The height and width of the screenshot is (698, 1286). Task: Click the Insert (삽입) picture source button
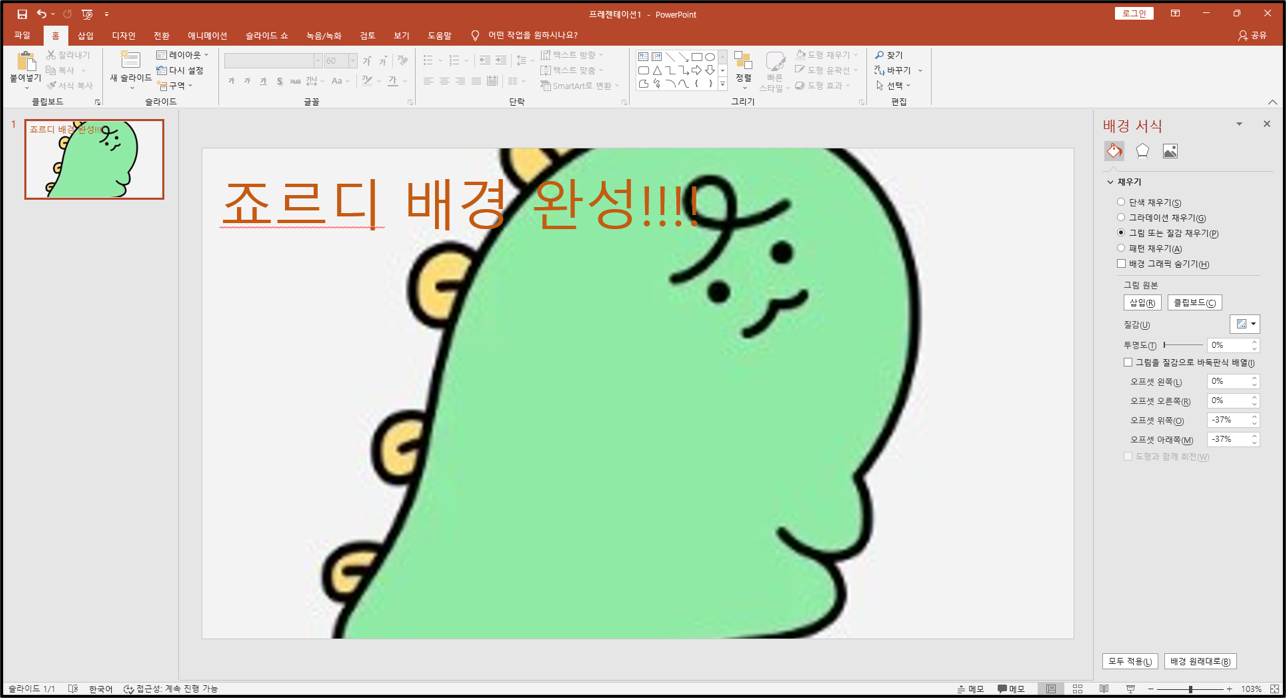click(1142, 302)
